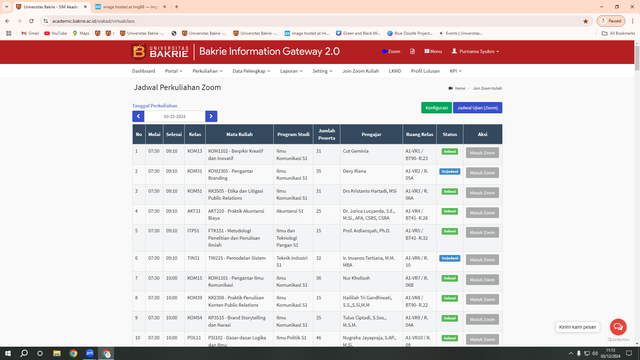Expand the Laporan dropdown menu
The width and height of the screenshot is (640, 360).
[x=291, y=71]
